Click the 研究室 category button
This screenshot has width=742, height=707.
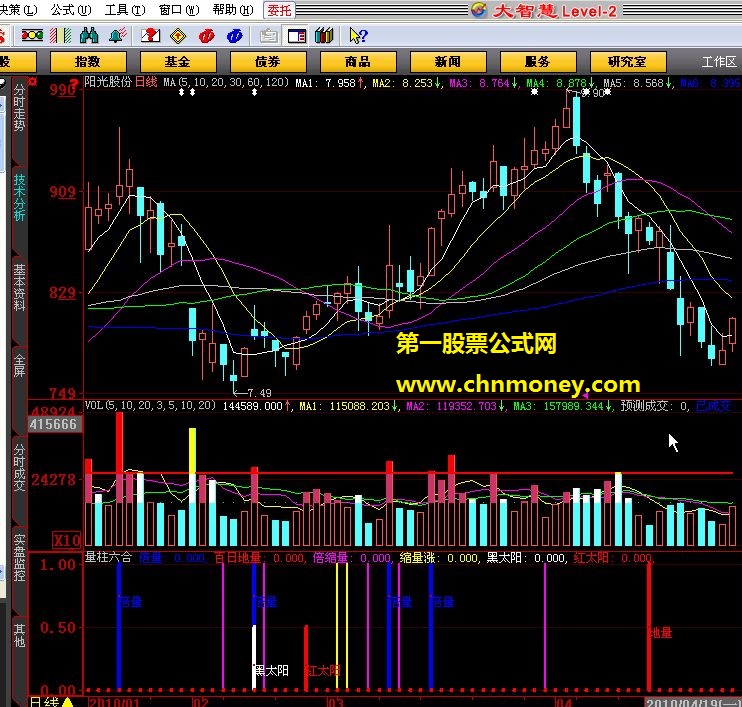pyautogui.click(x=628, y=62)
